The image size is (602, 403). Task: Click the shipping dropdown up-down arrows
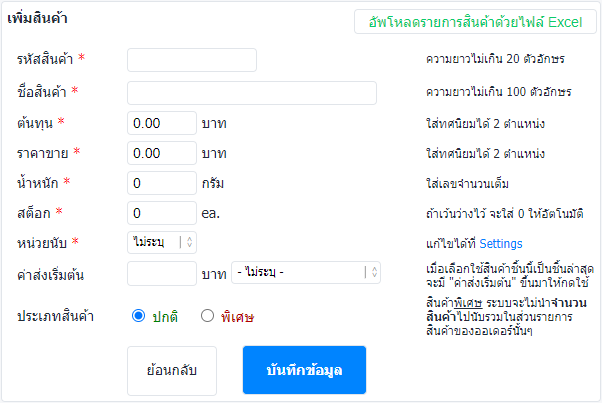pos(374,272)
